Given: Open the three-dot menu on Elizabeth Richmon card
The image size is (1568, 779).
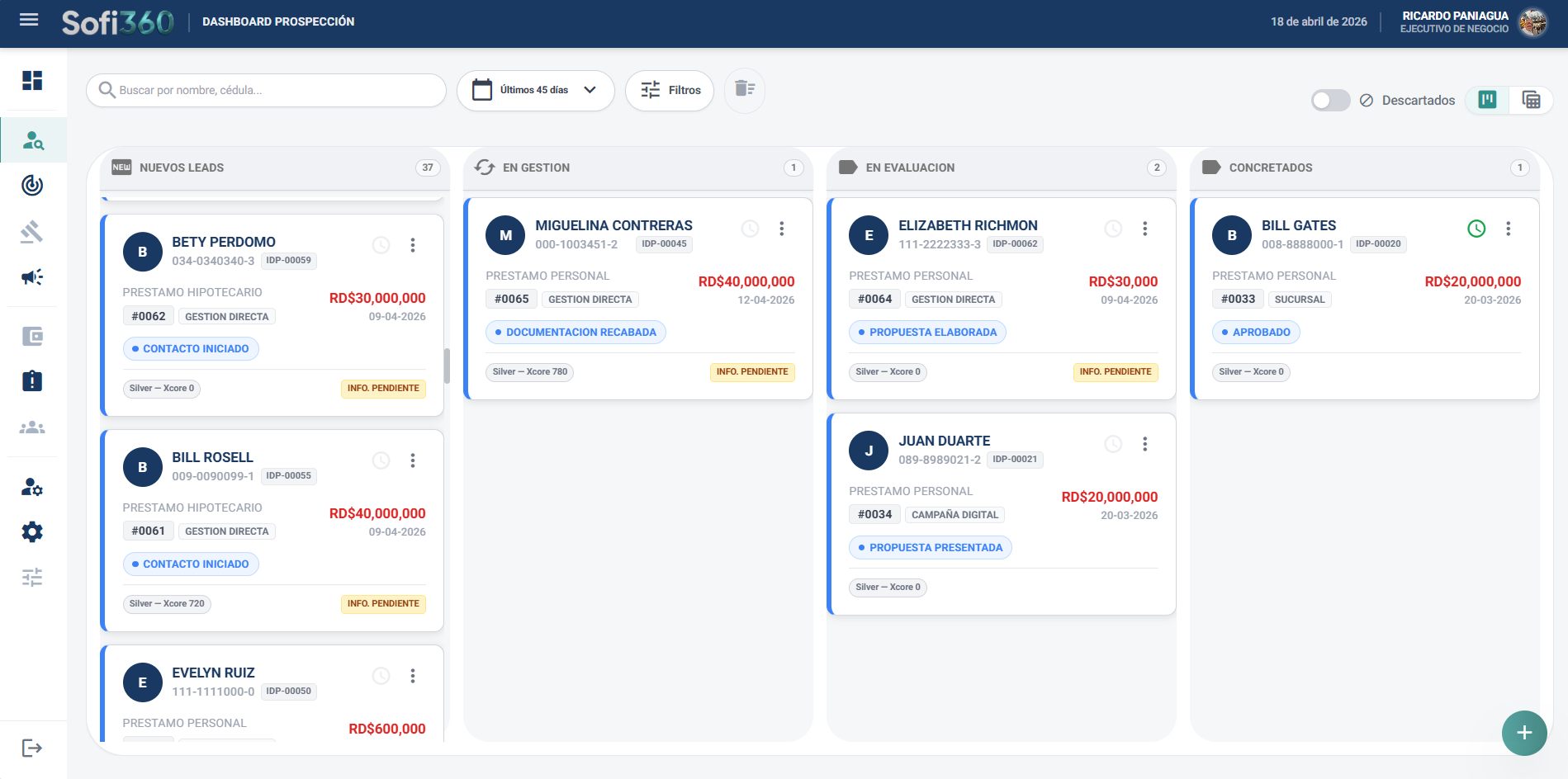Looking at the screenshot, I should point(1145,229).
